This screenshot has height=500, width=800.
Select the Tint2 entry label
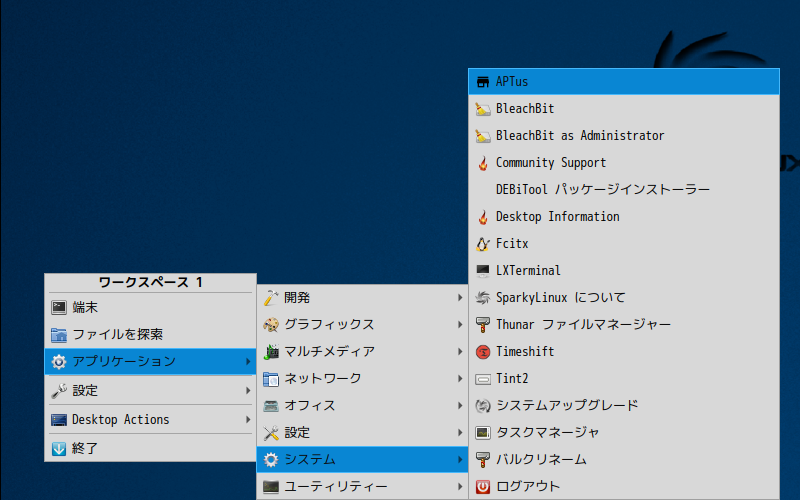pyautogui.click(x=512, y=379)
